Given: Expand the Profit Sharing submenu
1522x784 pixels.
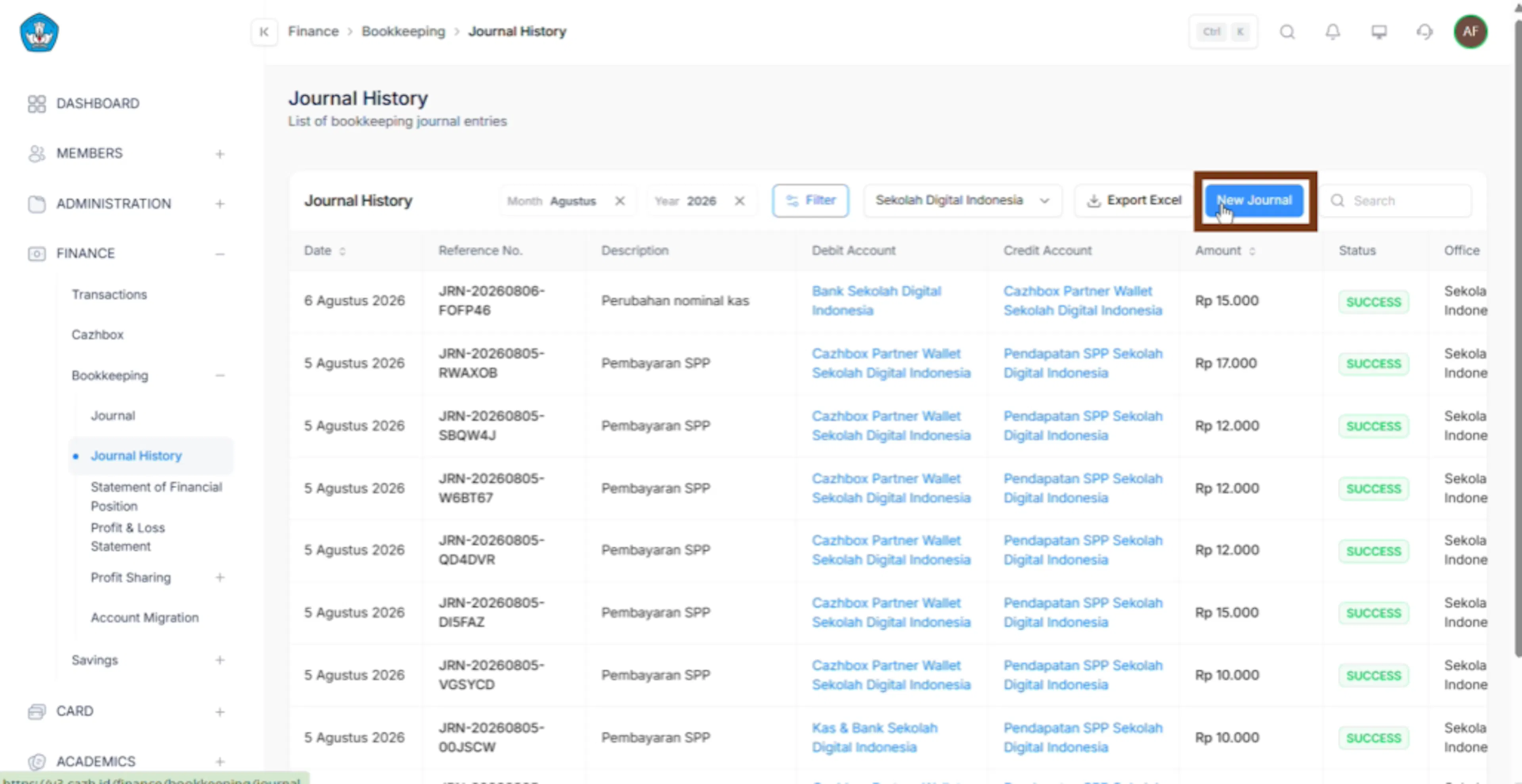Looking at the screenshot, I should tap(220, 577).
